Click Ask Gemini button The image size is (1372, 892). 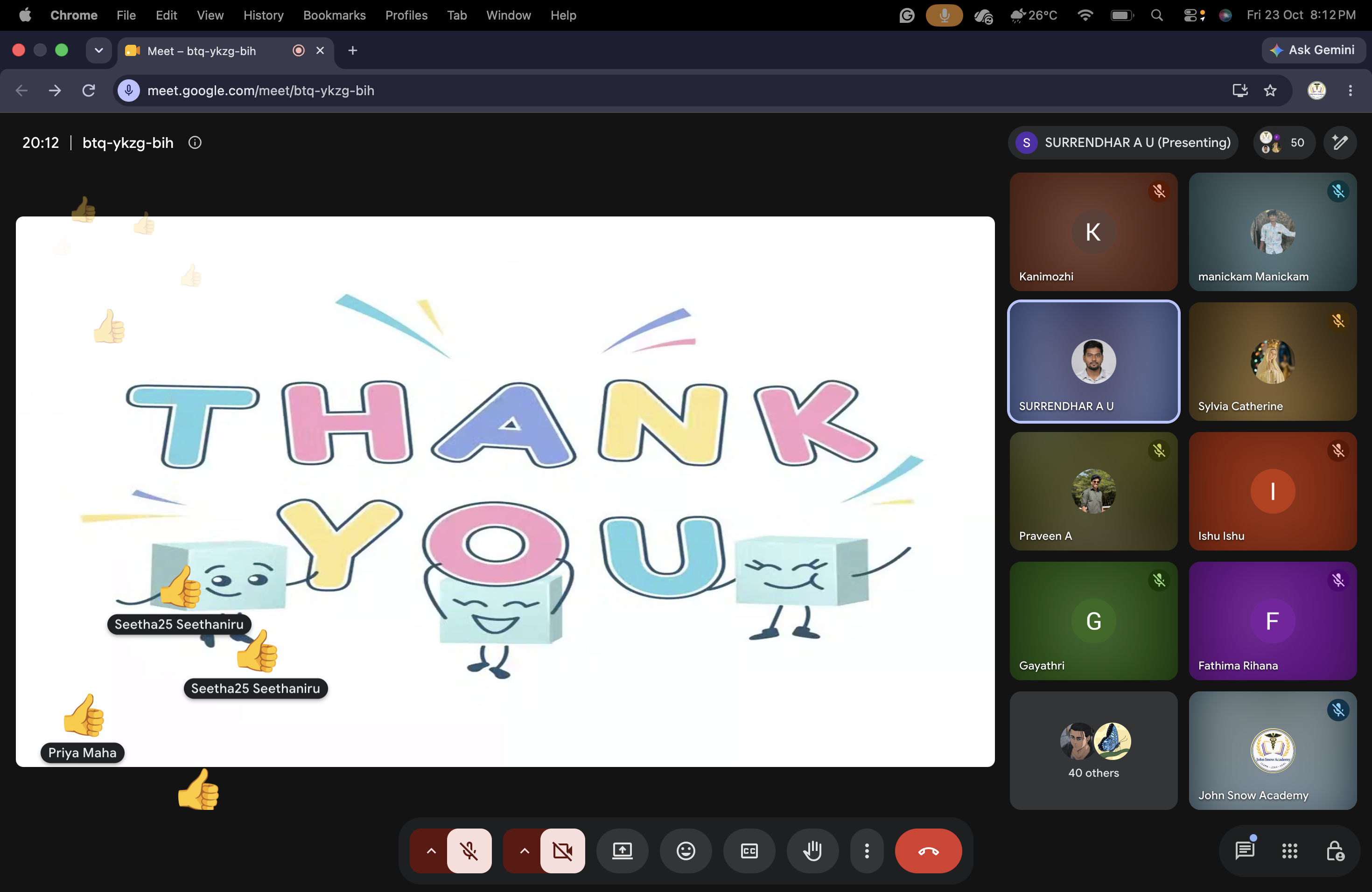1313,50
